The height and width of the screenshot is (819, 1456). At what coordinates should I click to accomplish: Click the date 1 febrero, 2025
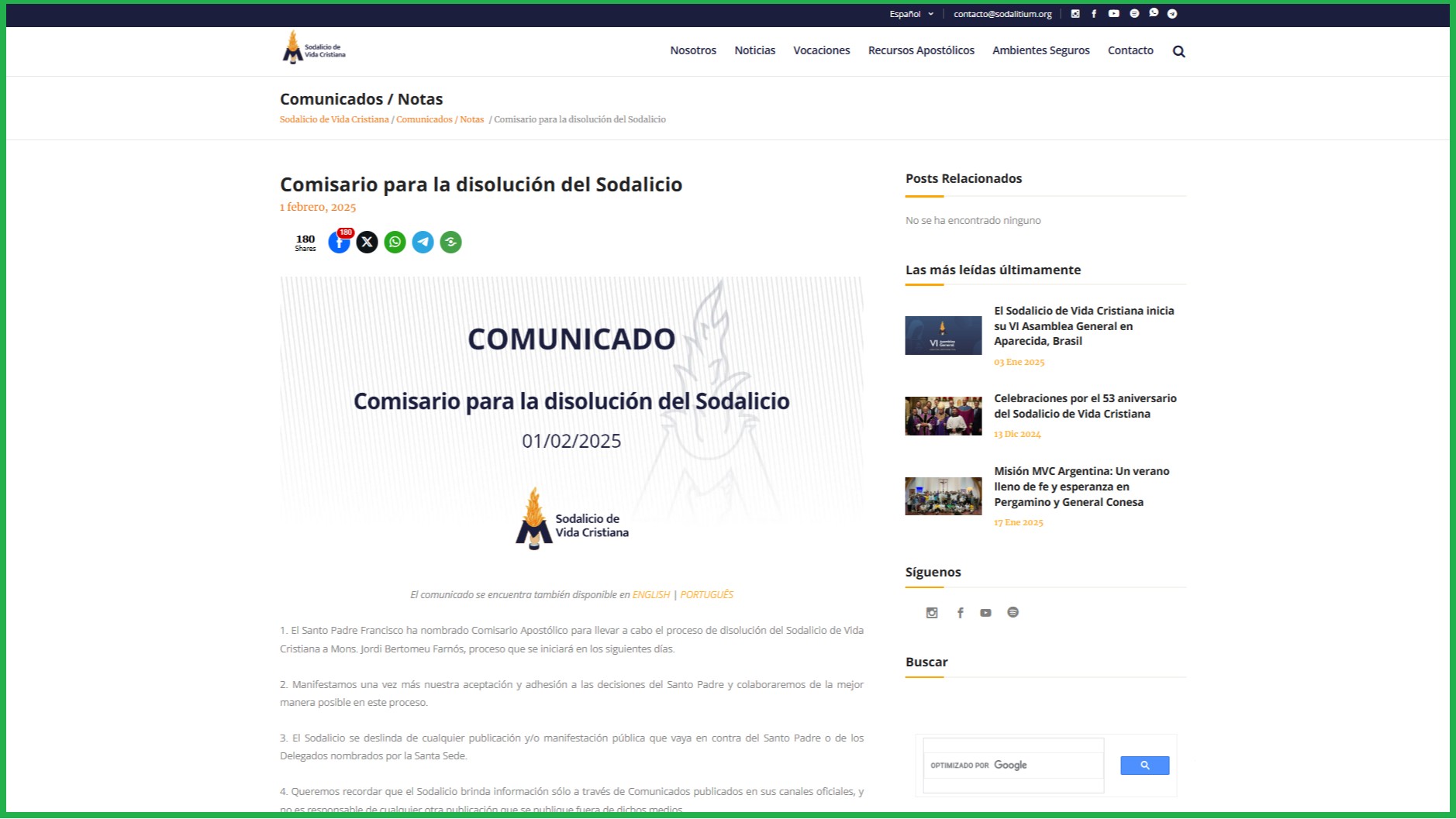[318, 208]
